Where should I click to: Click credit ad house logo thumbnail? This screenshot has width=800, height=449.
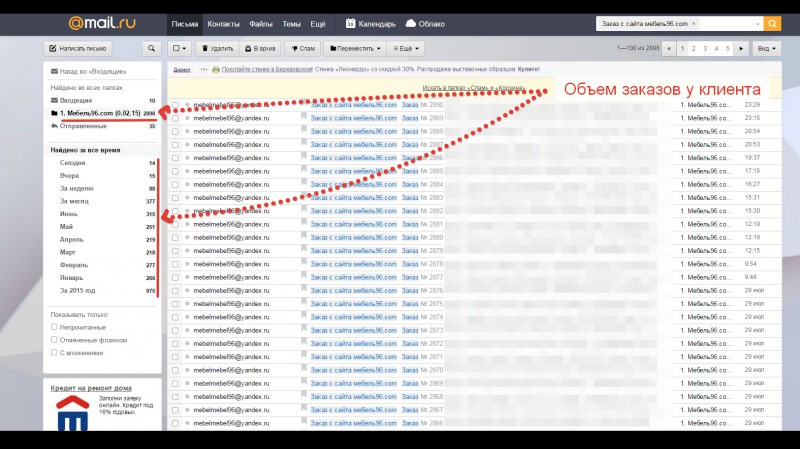[x=72, y=412]
